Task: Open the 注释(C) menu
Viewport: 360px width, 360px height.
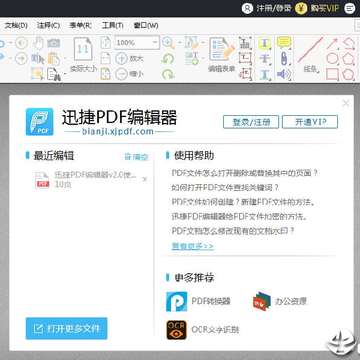Action: 49,25
